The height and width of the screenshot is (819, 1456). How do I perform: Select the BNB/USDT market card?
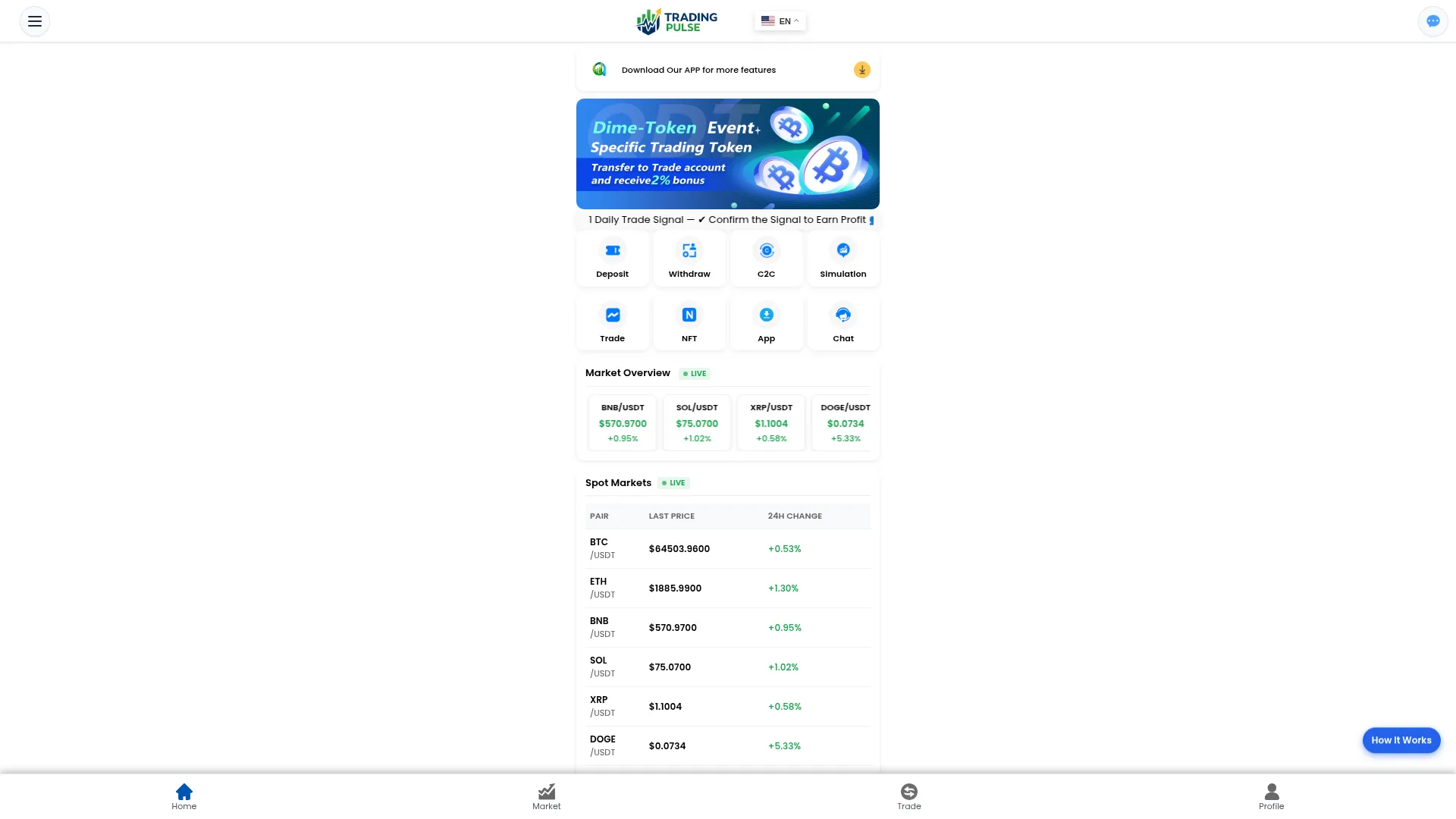623,422
